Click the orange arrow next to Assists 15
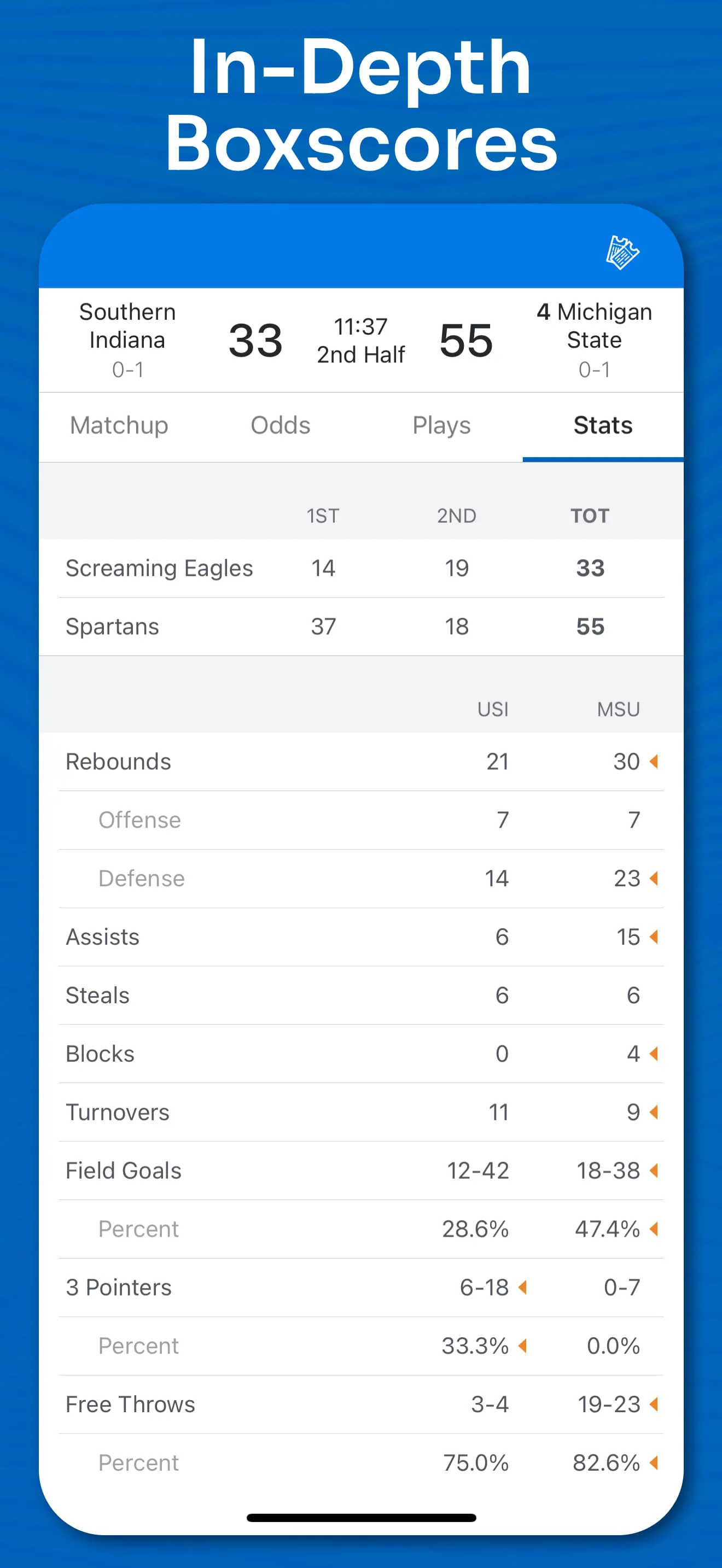Viewport: 722px width, 1568px height. (x=654, y=937)
